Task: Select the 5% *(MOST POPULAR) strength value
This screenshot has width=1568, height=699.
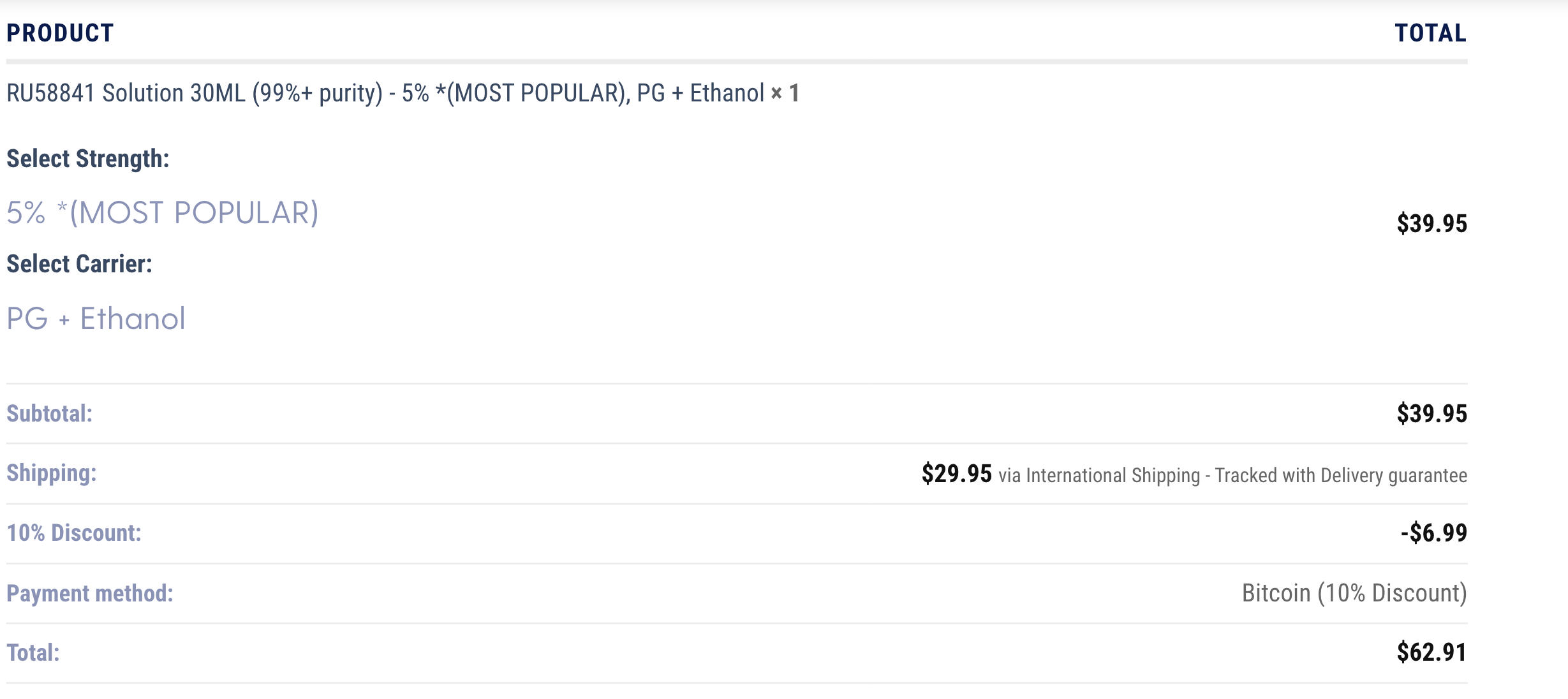Action: coord(162,212)
